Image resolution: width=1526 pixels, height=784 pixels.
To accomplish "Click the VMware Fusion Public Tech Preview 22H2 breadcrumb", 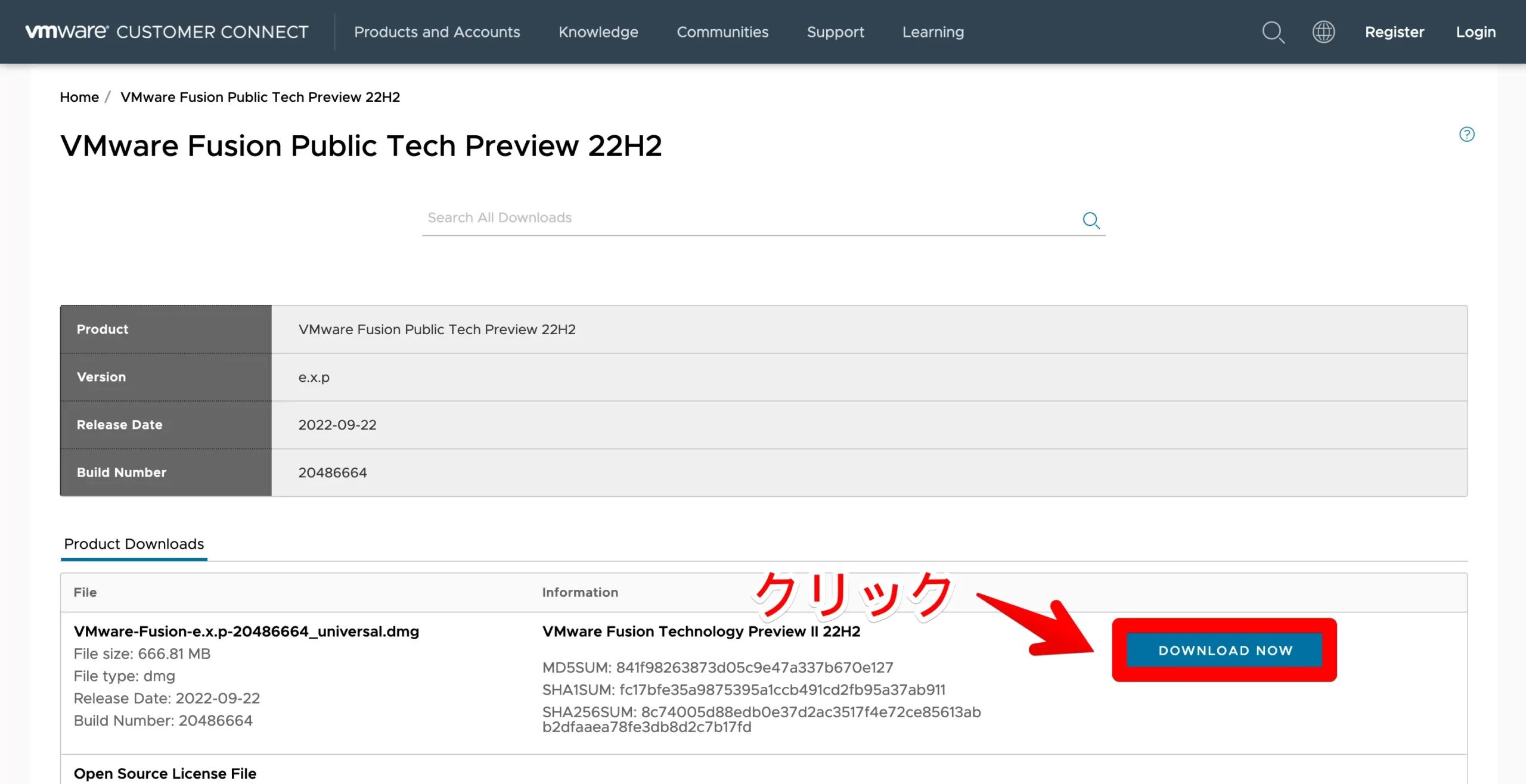I will [260, 97].
